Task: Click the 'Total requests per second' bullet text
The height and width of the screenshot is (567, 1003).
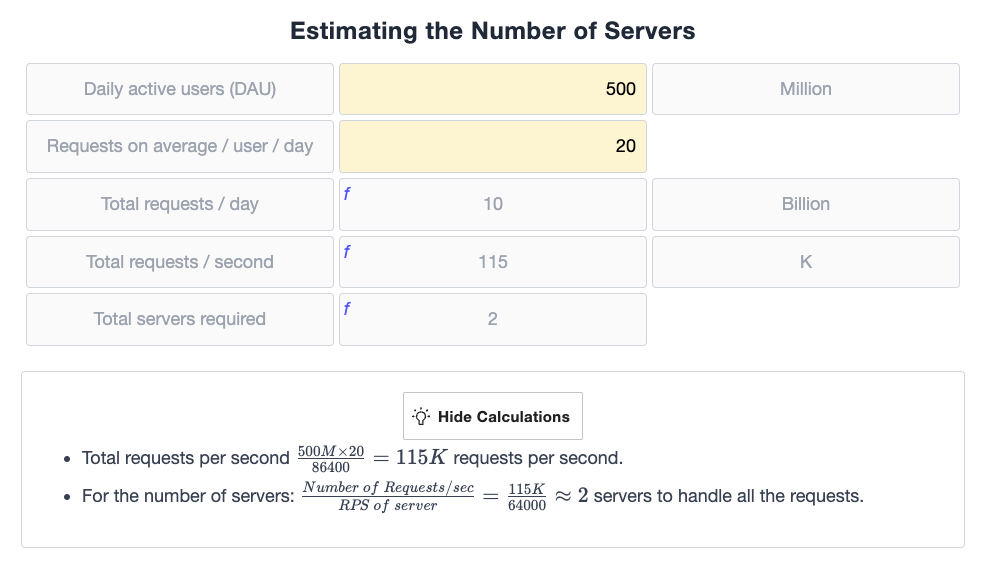Action: click(x=186, y=458)
